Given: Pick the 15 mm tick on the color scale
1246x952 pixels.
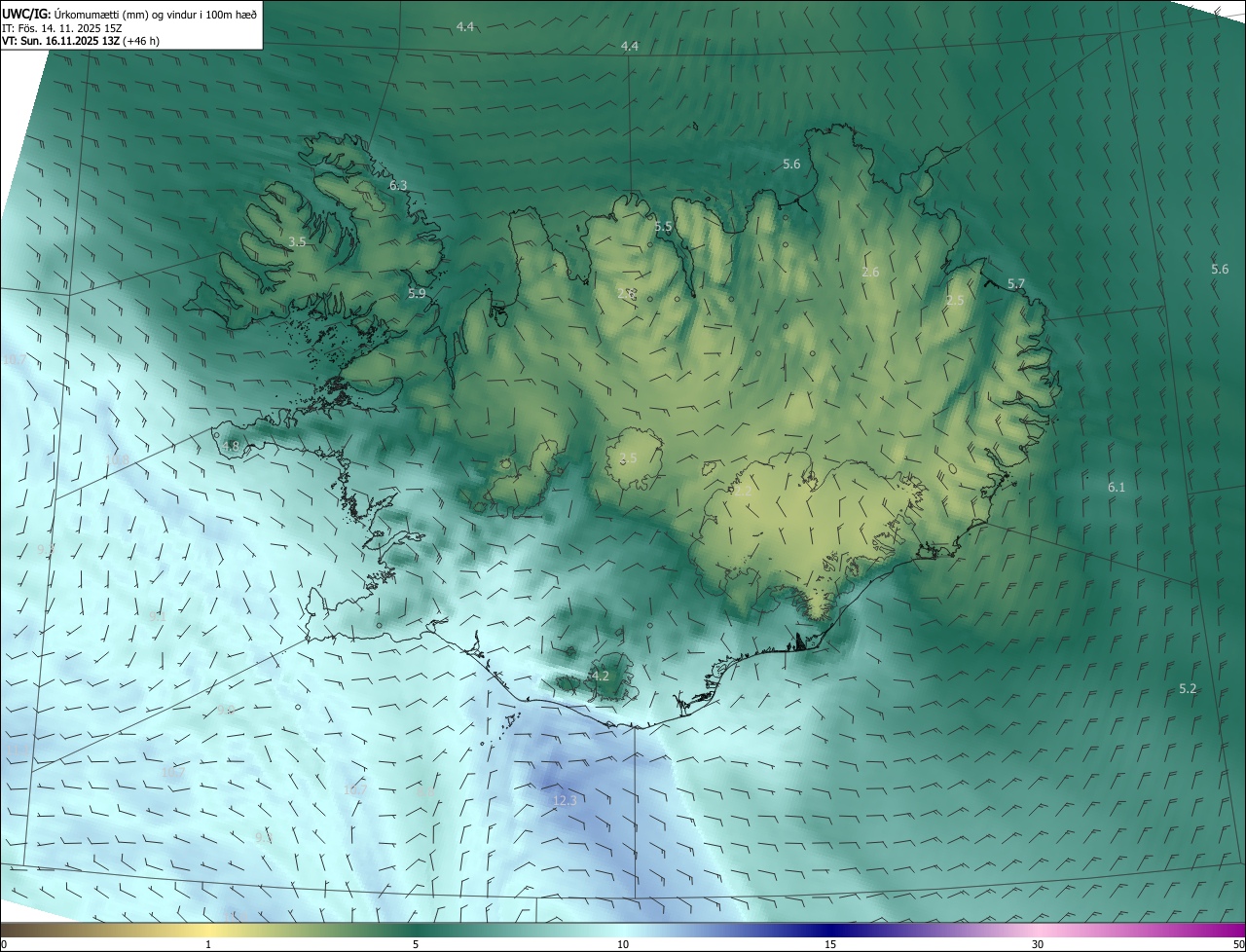Looking at the screenshot, I should tap(830, 944).
